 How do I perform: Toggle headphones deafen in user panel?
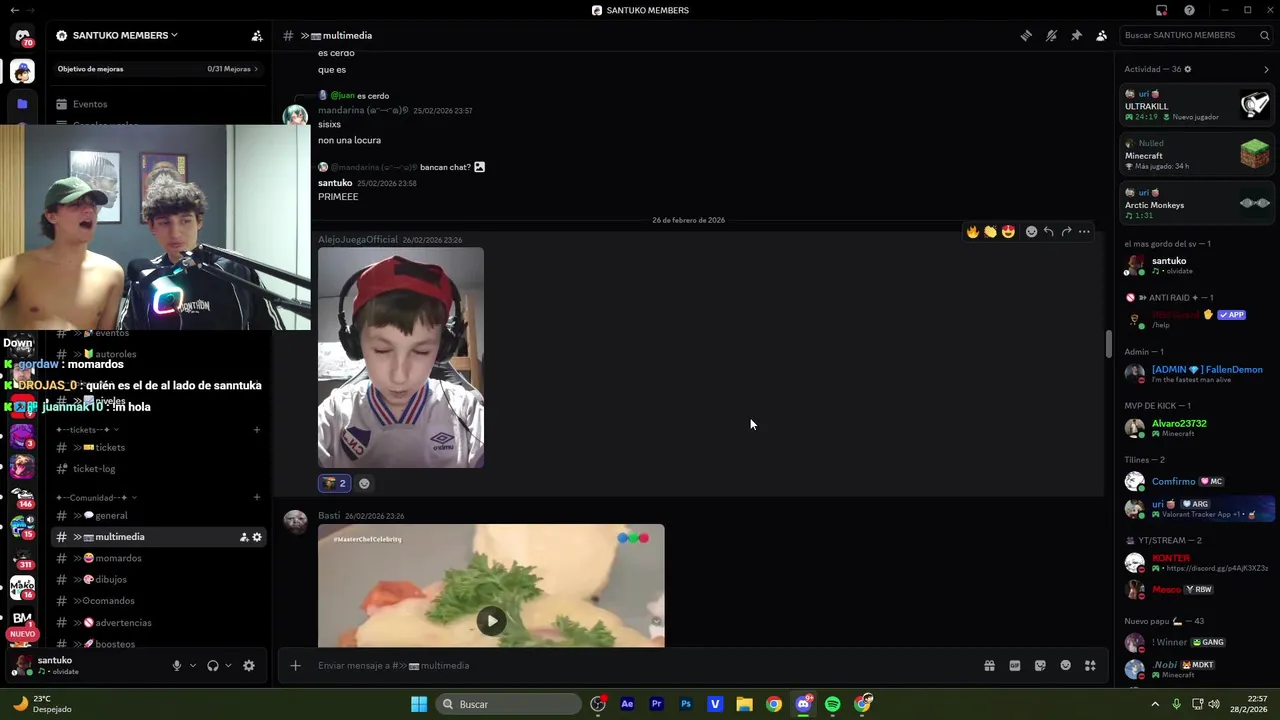[x=212, y=666]
